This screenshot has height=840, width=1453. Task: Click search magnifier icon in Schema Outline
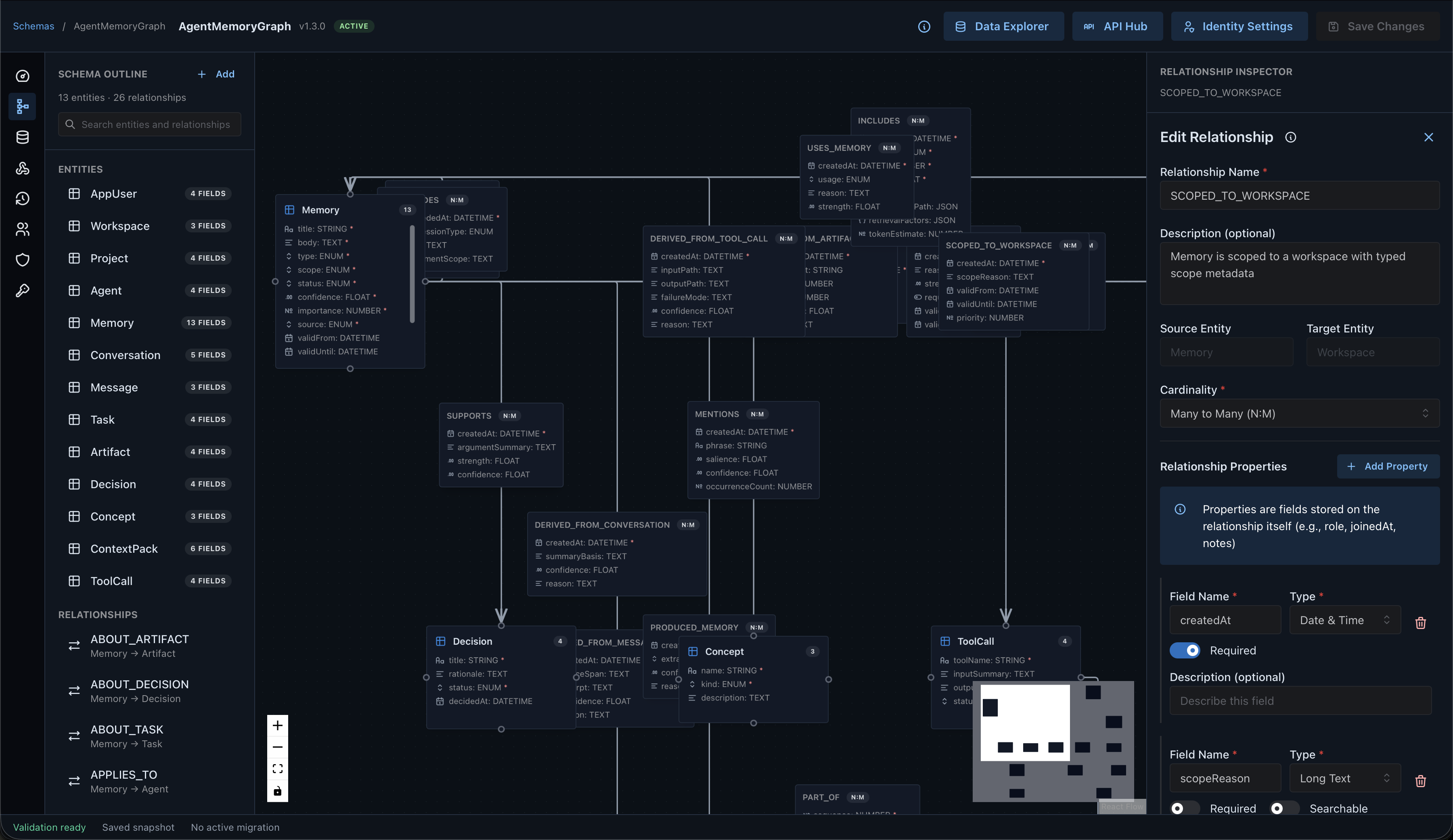point(70,125)
